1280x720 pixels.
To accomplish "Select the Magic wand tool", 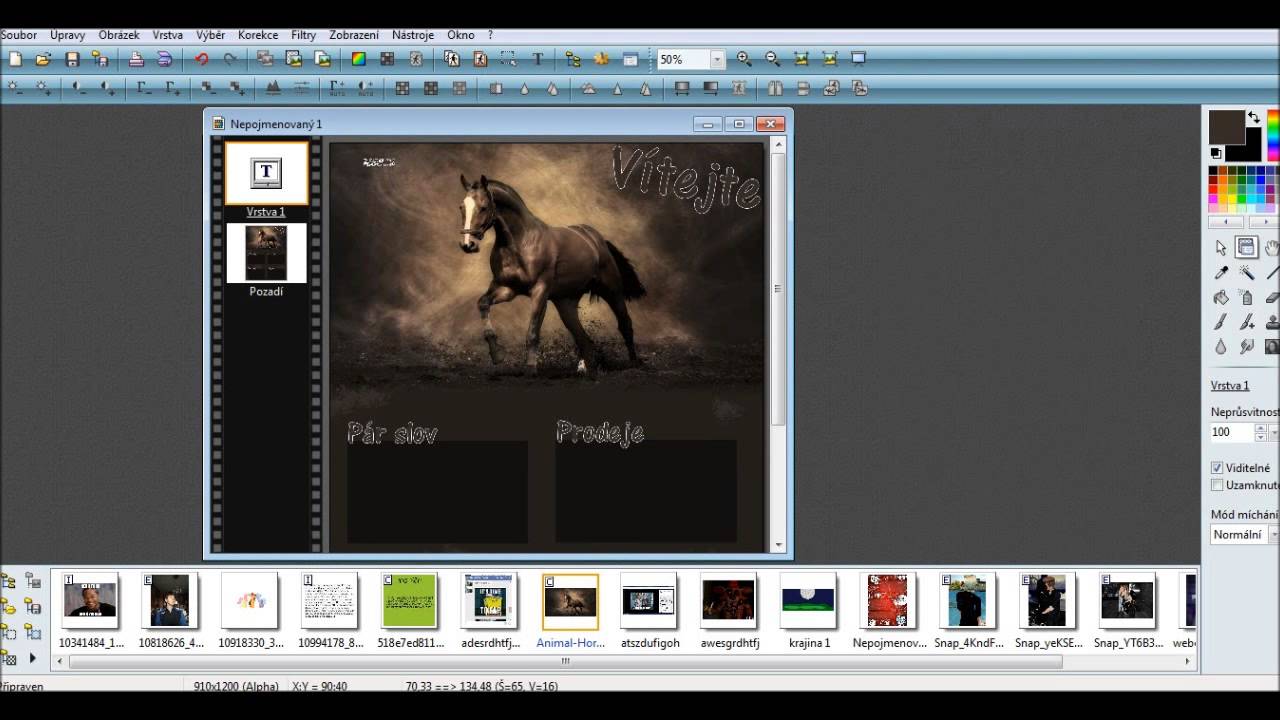I will (1246, 272).
